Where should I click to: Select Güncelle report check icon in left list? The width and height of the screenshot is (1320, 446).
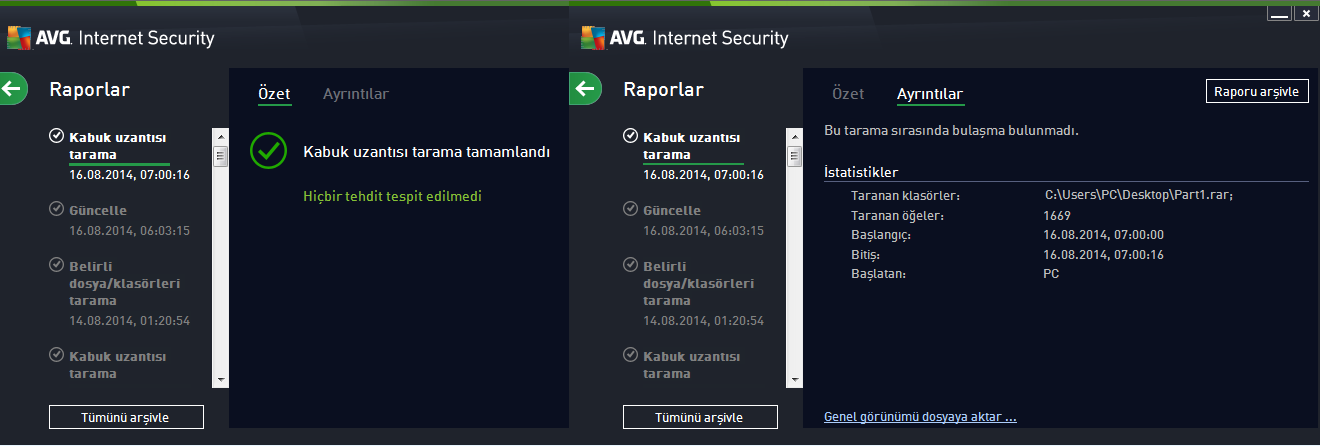click(57, 209)
